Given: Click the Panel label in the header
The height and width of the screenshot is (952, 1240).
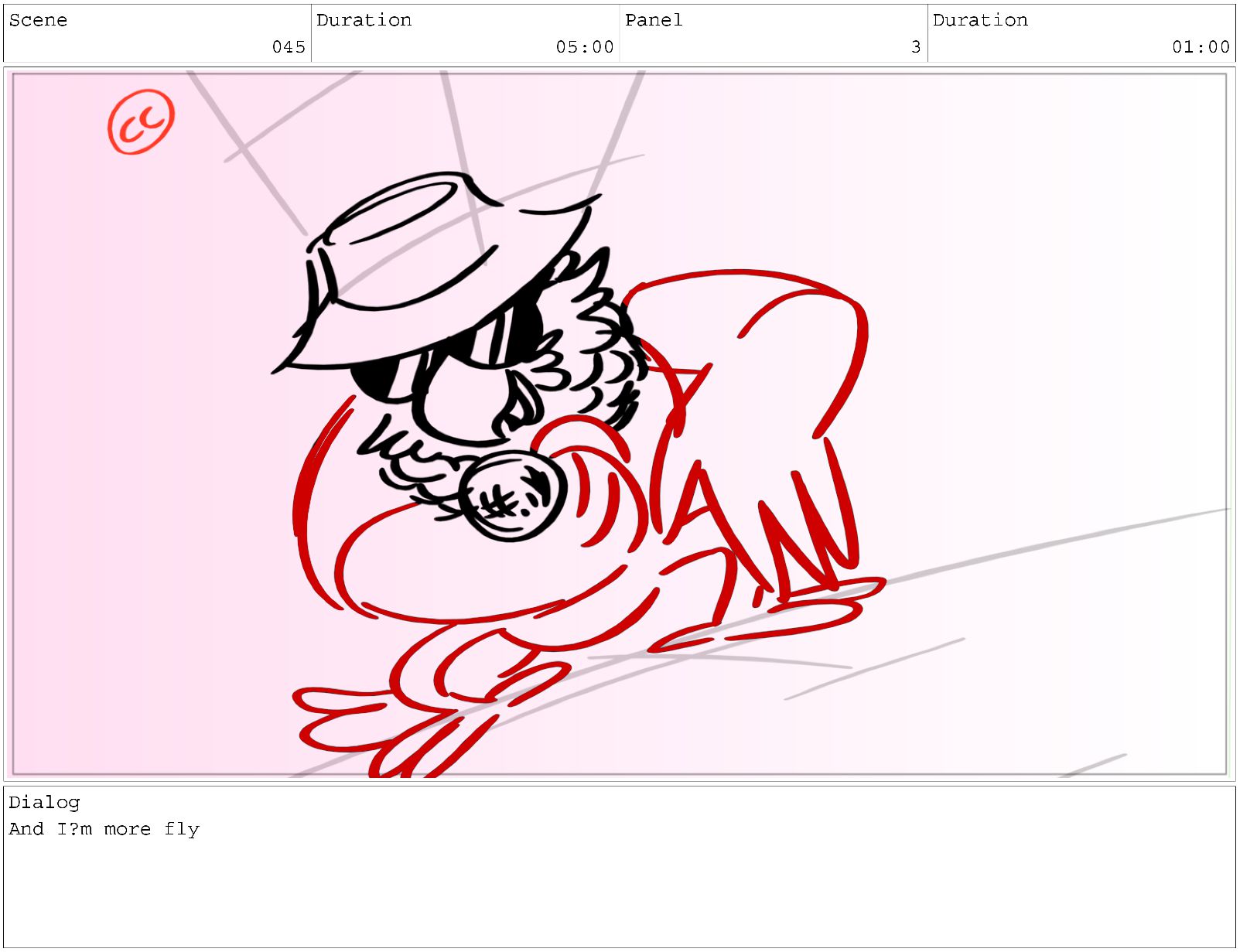Looking at the screenshot, I should (x=654, y=20).
